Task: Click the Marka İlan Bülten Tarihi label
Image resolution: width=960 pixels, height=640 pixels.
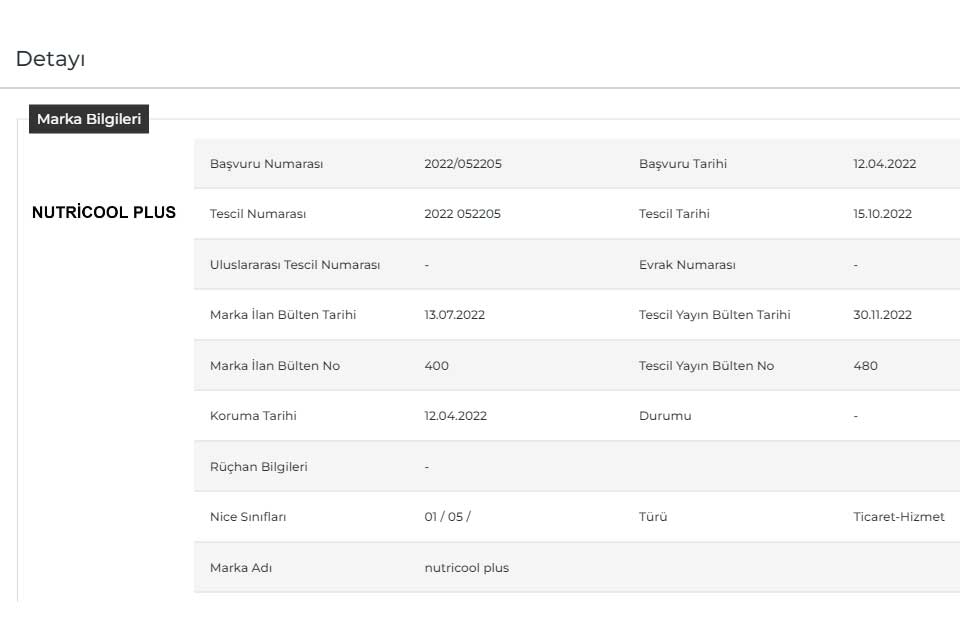Action: click(283, 315)
